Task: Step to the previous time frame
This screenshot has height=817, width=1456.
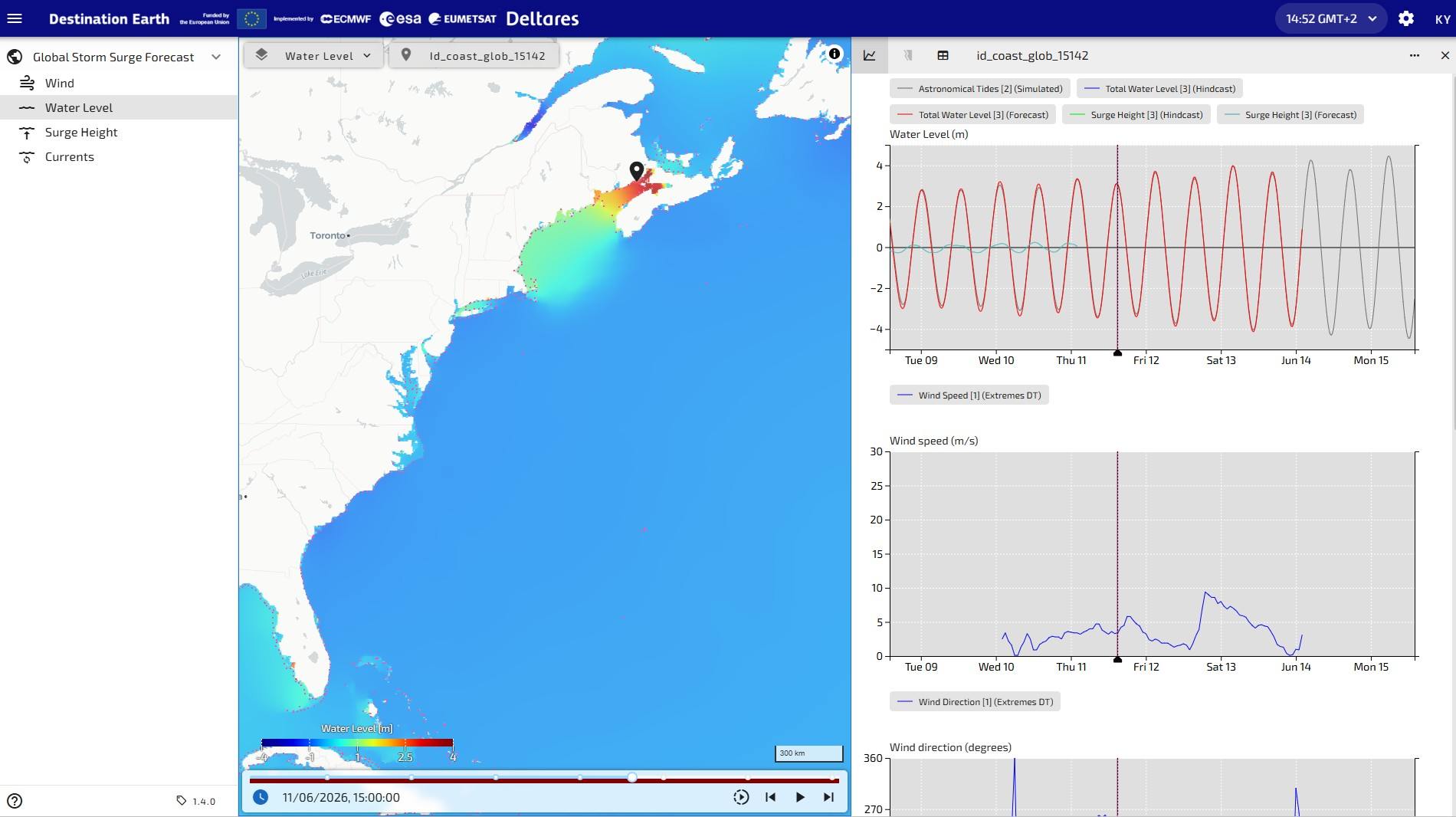Action: tap(770, 797)
